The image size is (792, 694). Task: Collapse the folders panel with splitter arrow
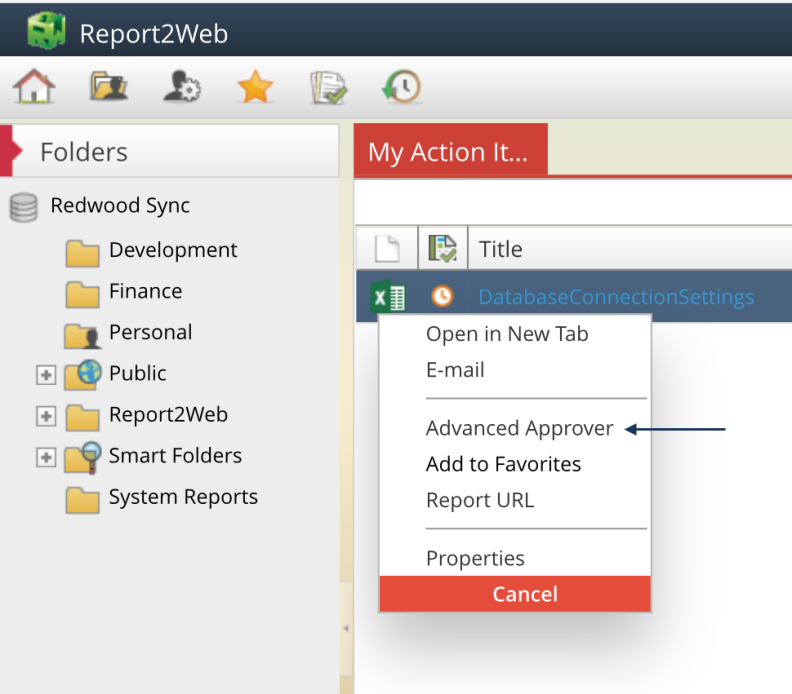pos(346,628)
